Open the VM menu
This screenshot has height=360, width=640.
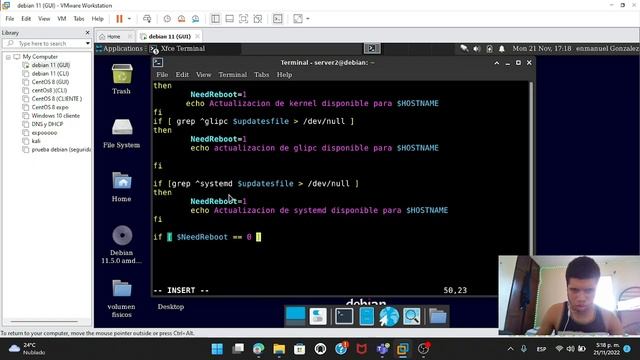coord(62,19)
